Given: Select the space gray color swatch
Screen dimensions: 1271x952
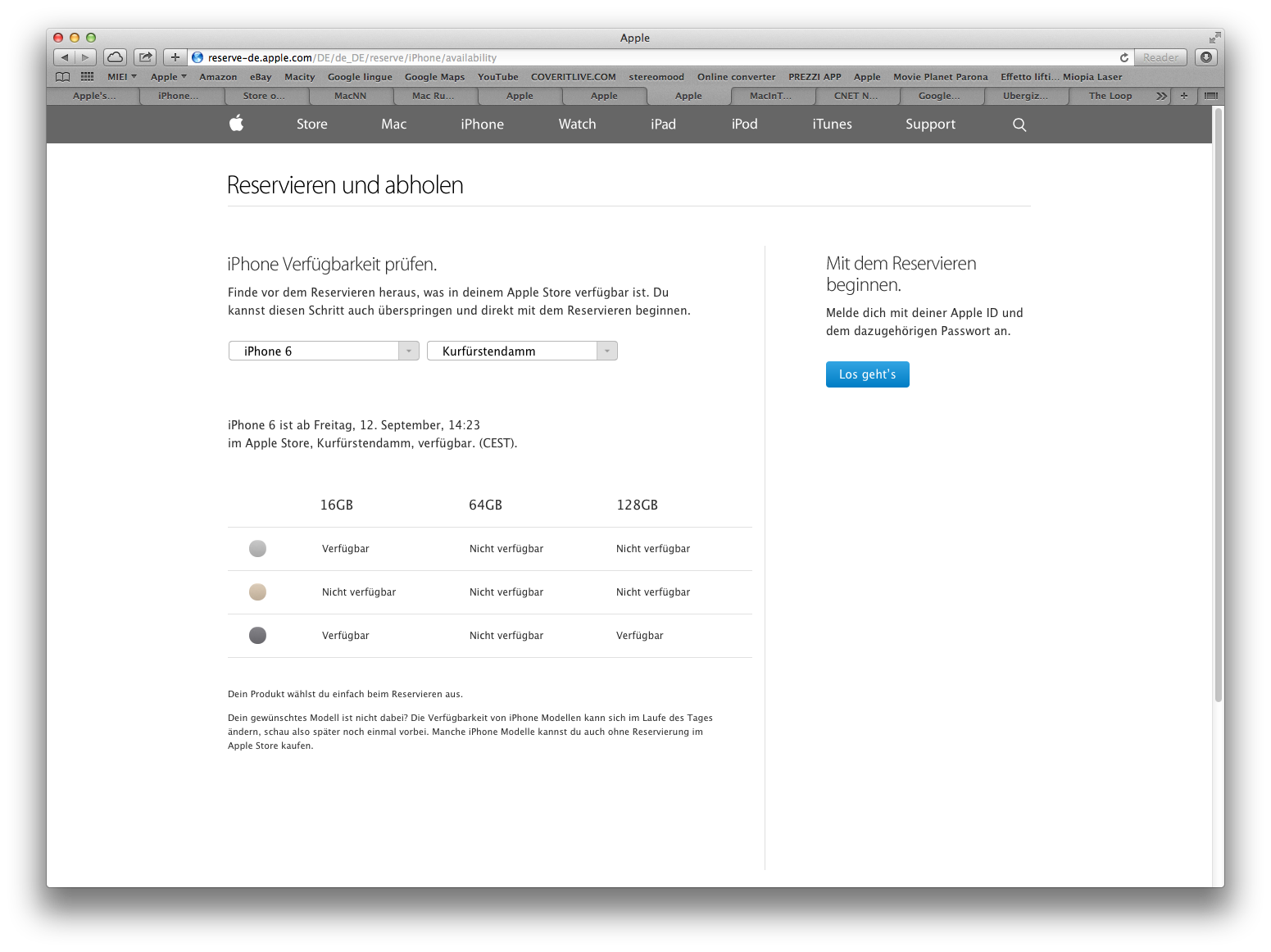Looking at the screenshot, I should pyautogui.click(x=258, y=636).
